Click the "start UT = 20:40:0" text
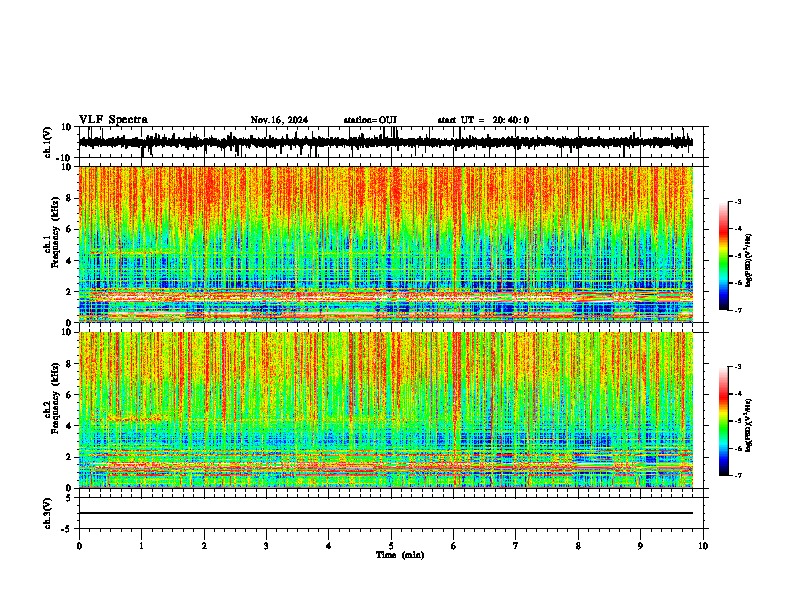792x612 pixels. point(483,120)
